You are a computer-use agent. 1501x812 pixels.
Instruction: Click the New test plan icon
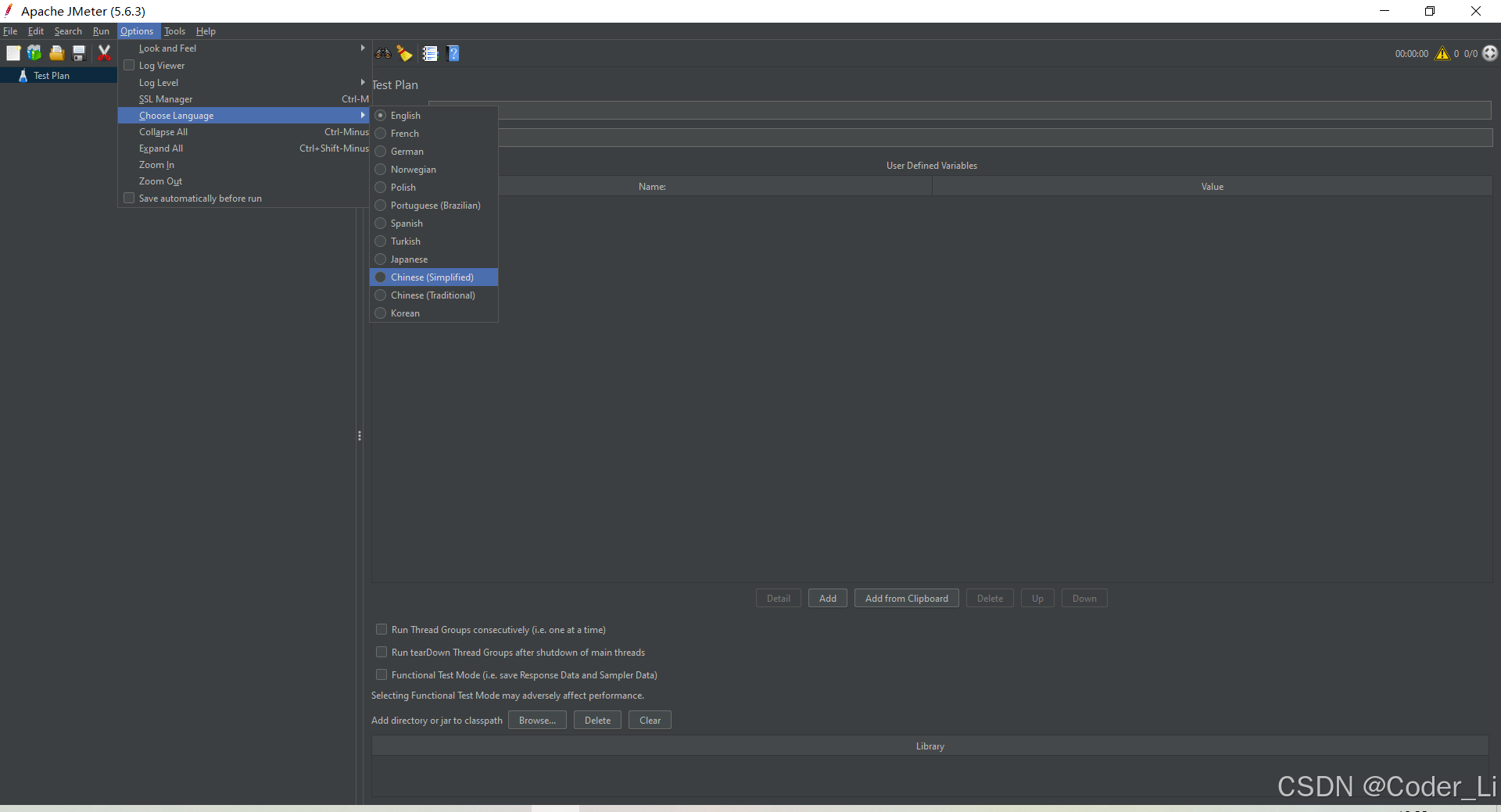click(13, 53)
